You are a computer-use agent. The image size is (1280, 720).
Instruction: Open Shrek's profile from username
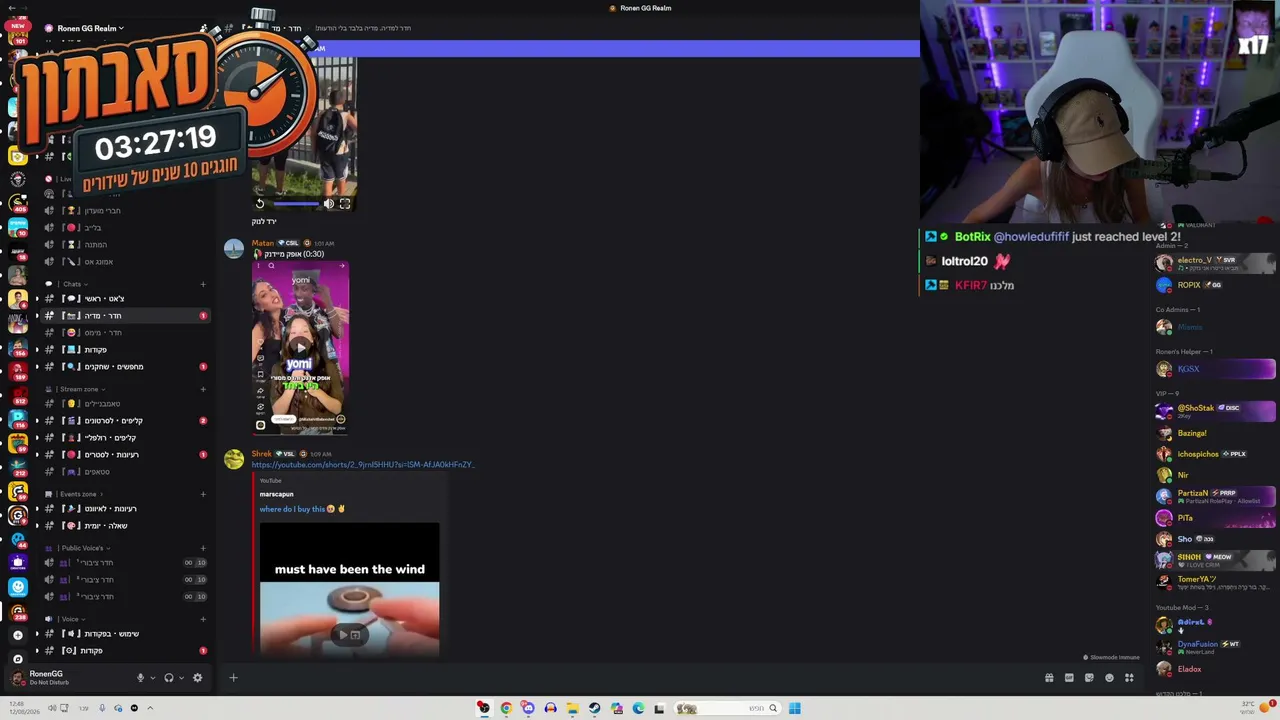[262, 454]
